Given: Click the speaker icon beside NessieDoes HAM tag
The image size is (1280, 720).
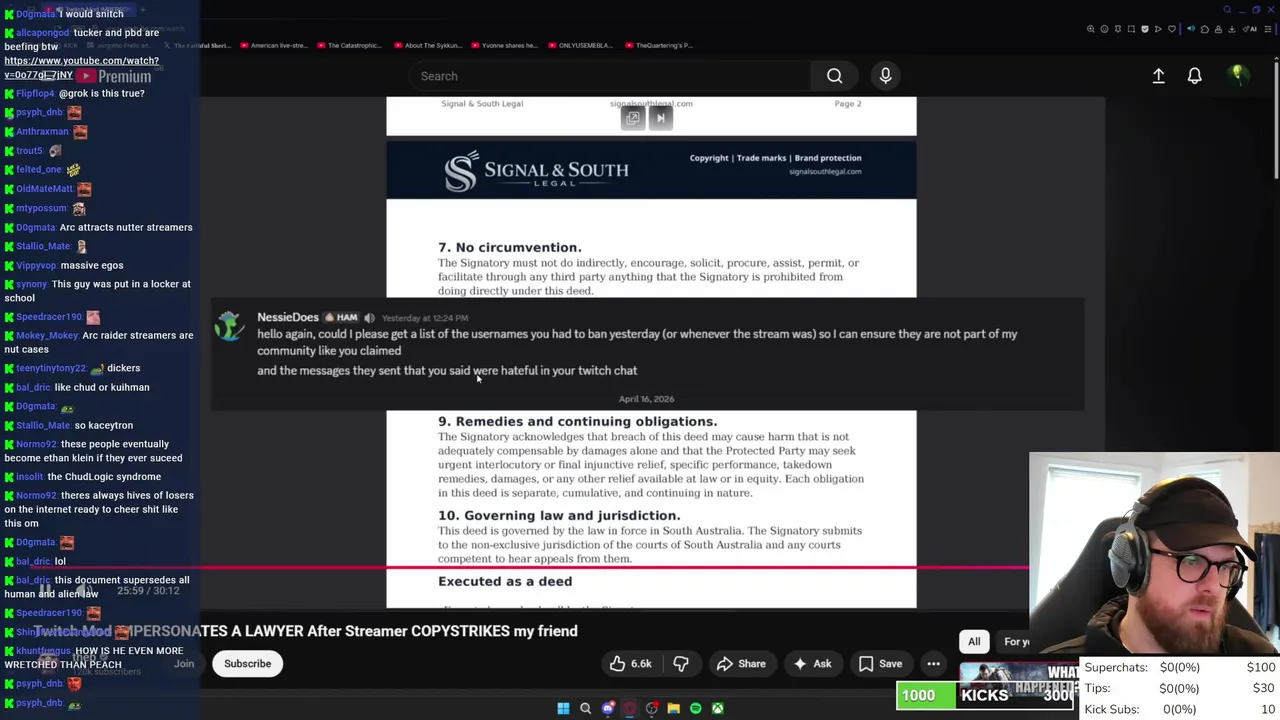Looking at the screenshot, I should pyautogui.click(x=369, y=318).
